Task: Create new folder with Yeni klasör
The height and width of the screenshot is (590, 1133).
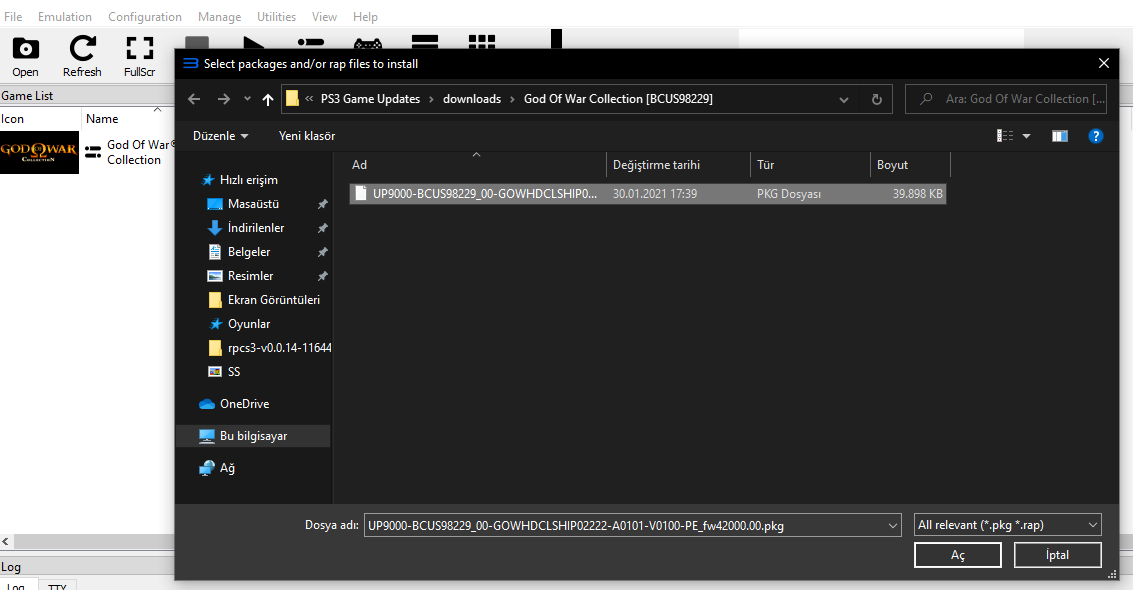Action: coord(307,136)
